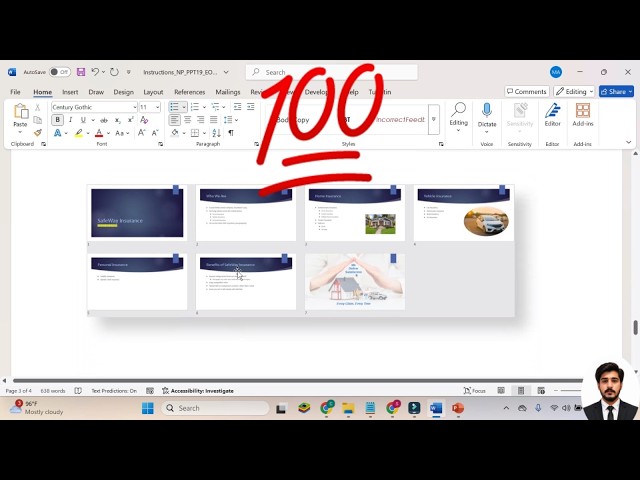Toggle Show/Hide paragraph marks

pyautogui.click(x=231, y=133)
